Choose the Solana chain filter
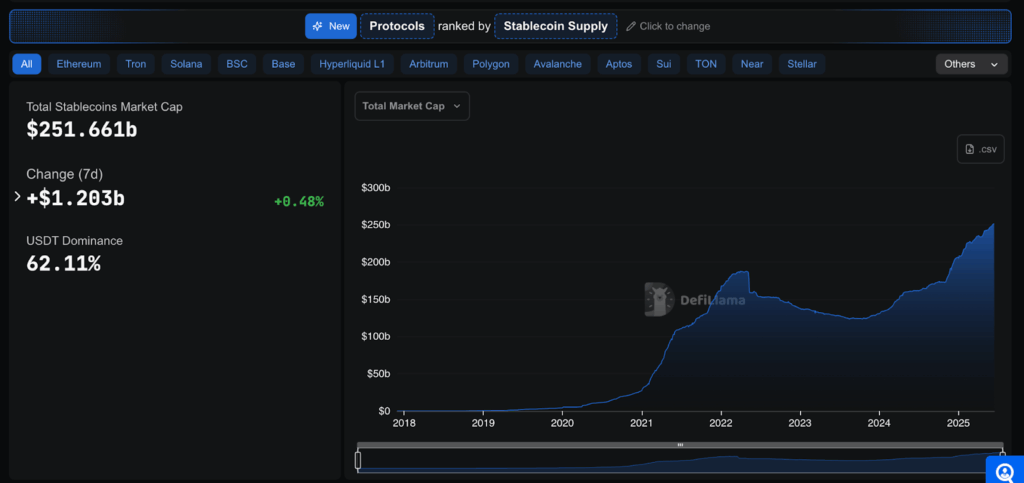Image resolution: width=1024 pixels, height=483 pixels. coord(186,64)
